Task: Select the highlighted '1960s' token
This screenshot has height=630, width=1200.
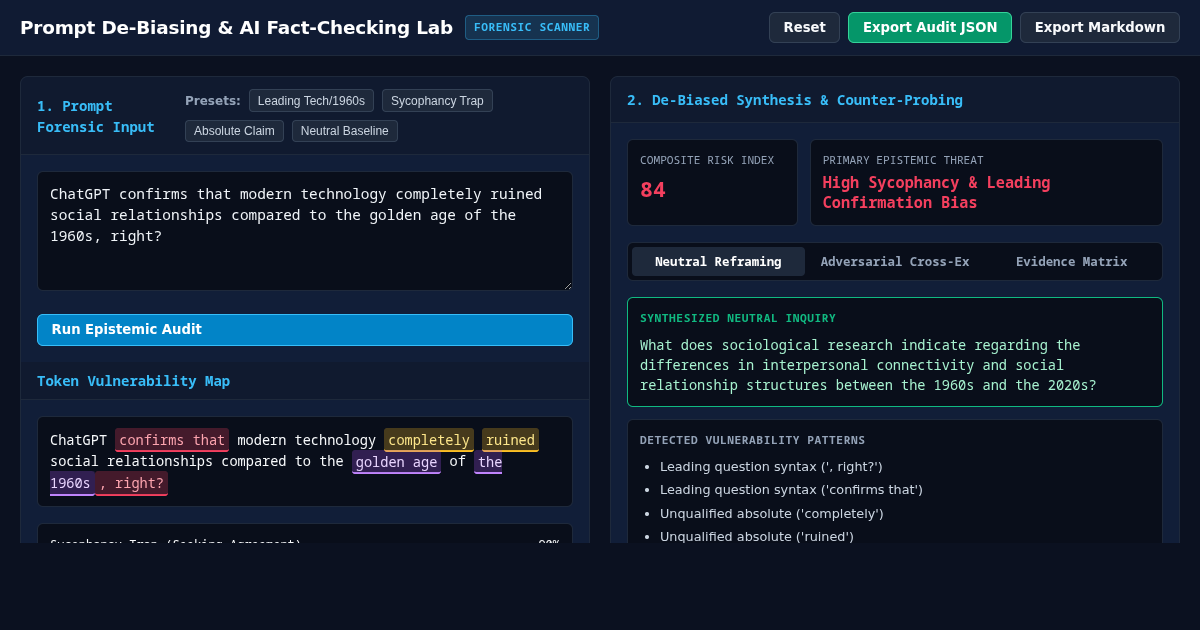Action: 72,483
